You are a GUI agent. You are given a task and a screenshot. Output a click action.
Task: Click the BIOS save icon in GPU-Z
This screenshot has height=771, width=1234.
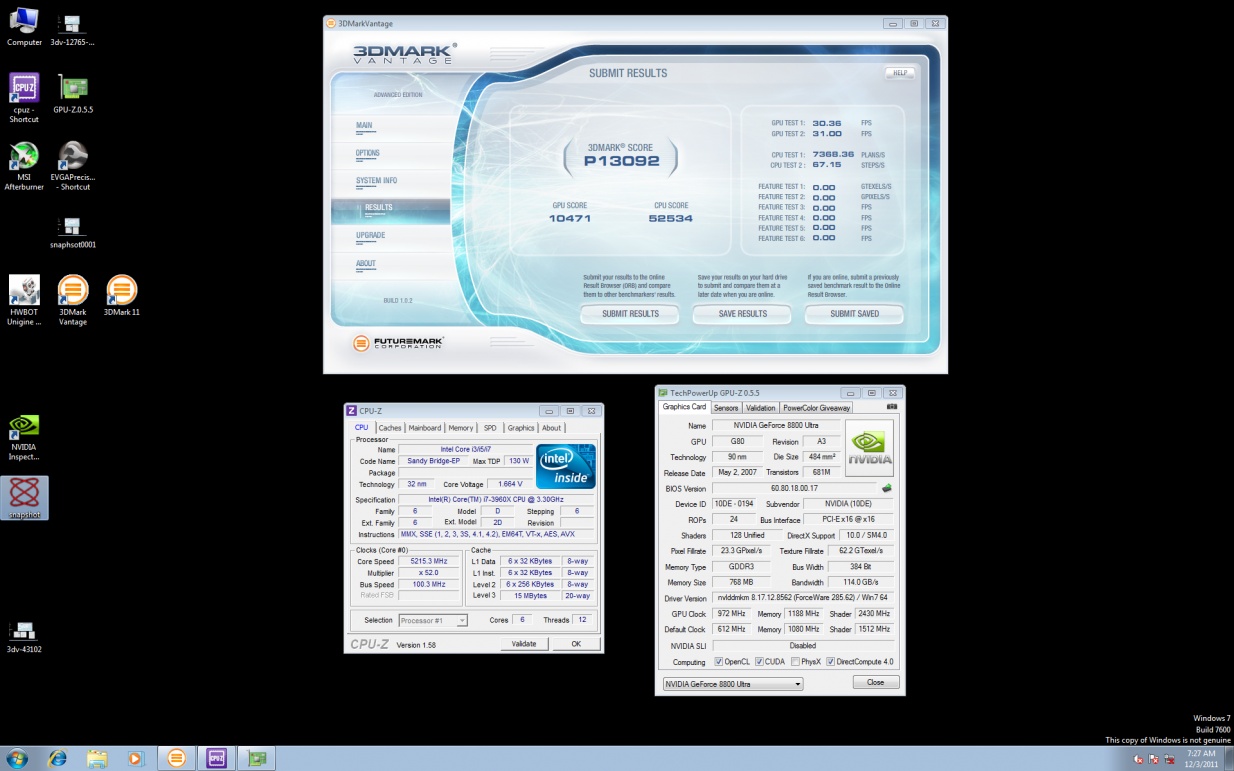886,489
